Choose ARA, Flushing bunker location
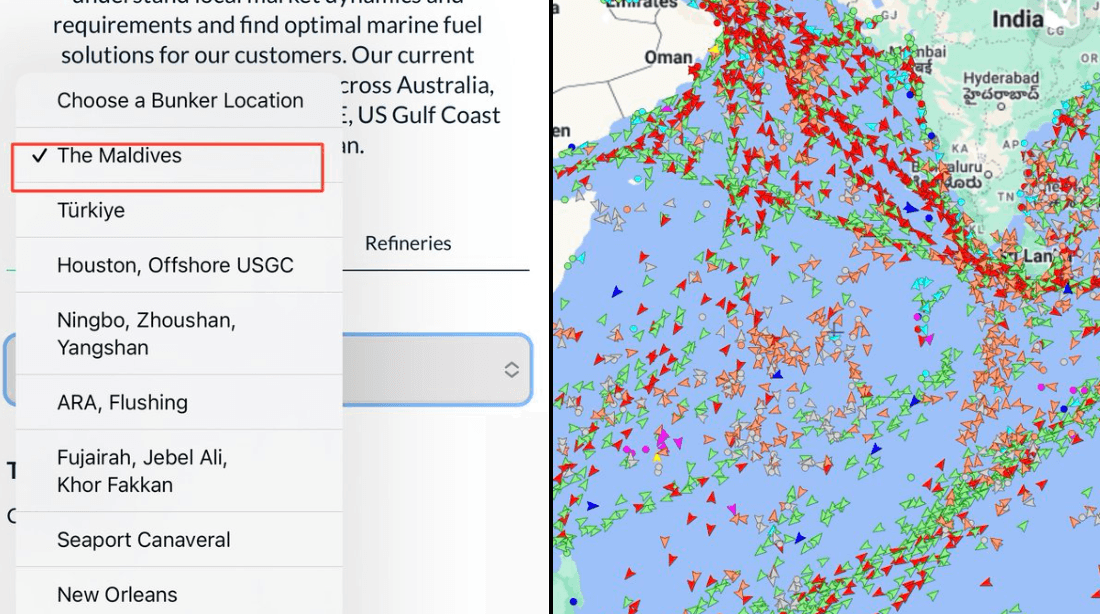 click(122, 403)
